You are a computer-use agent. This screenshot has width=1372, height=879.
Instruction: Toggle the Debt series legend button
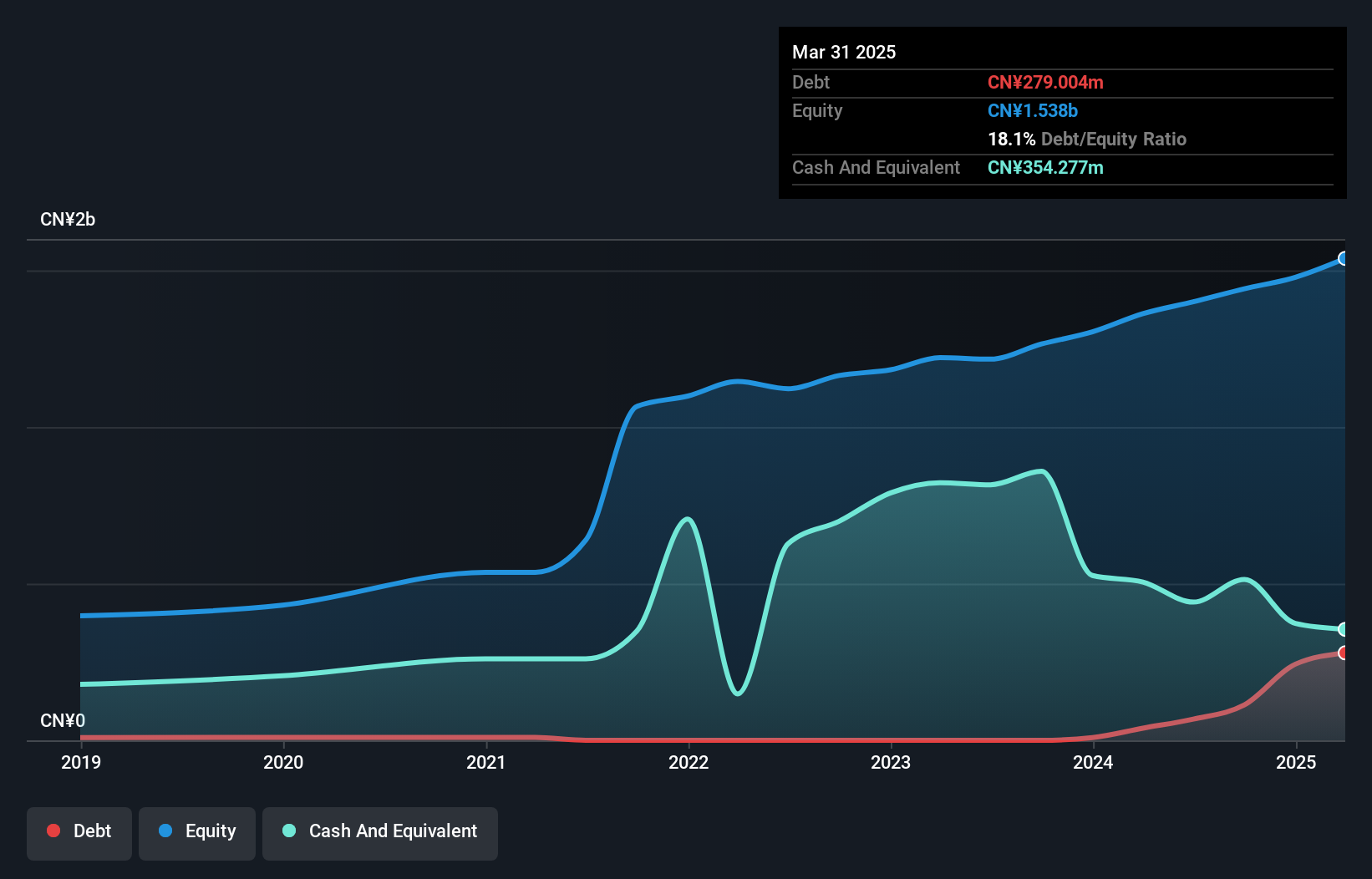79,833
